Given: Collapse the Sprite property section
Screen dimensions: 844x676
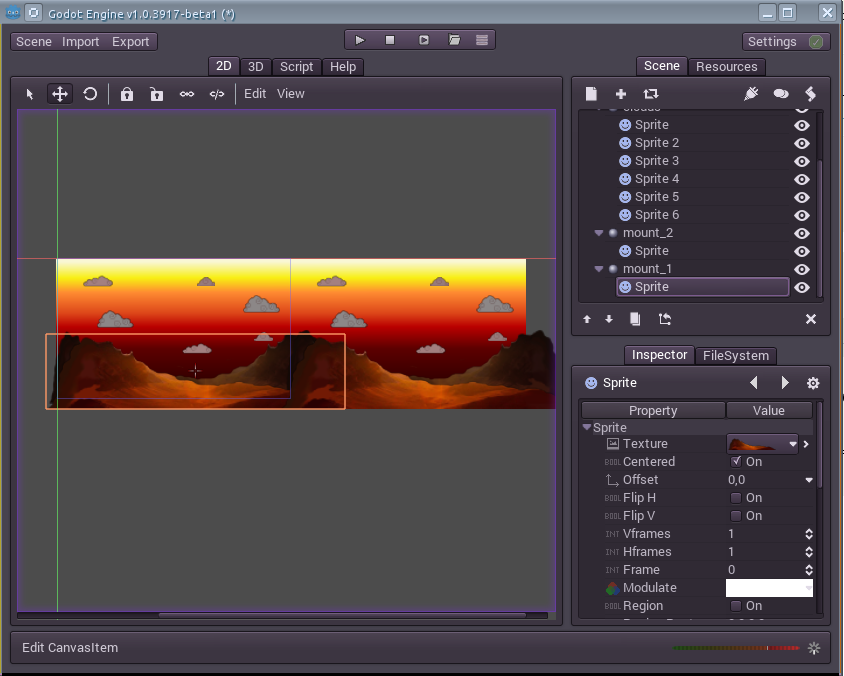Looking at the screenshot, I should click(x=587, y=428).
